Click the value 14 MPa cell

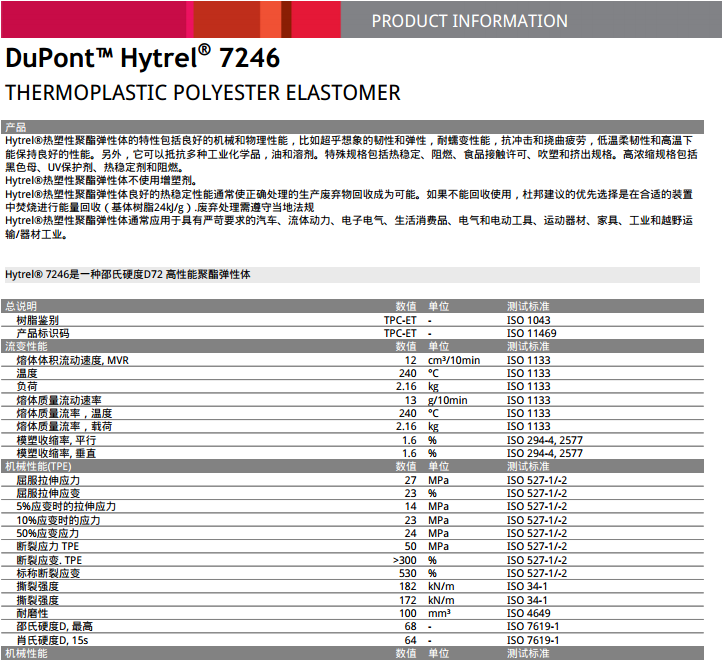411,507
